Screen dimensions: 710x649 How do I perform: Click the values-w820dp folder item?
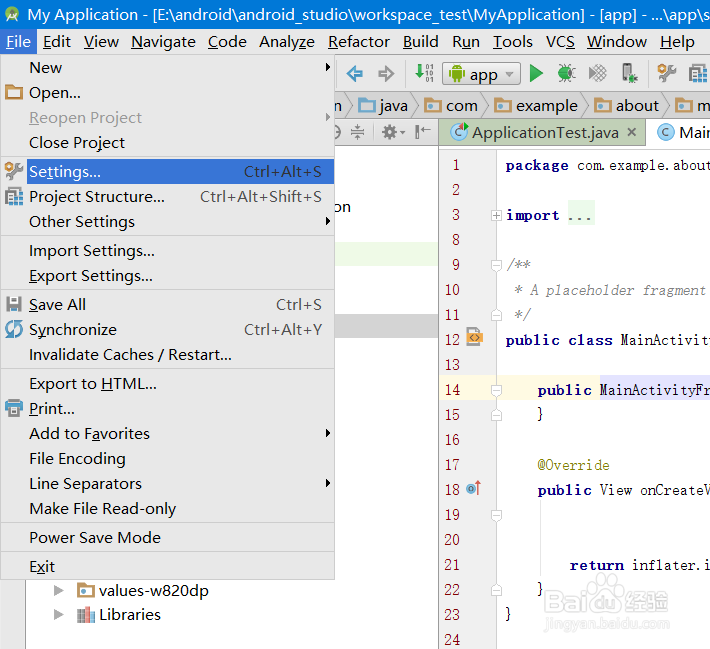143,591
